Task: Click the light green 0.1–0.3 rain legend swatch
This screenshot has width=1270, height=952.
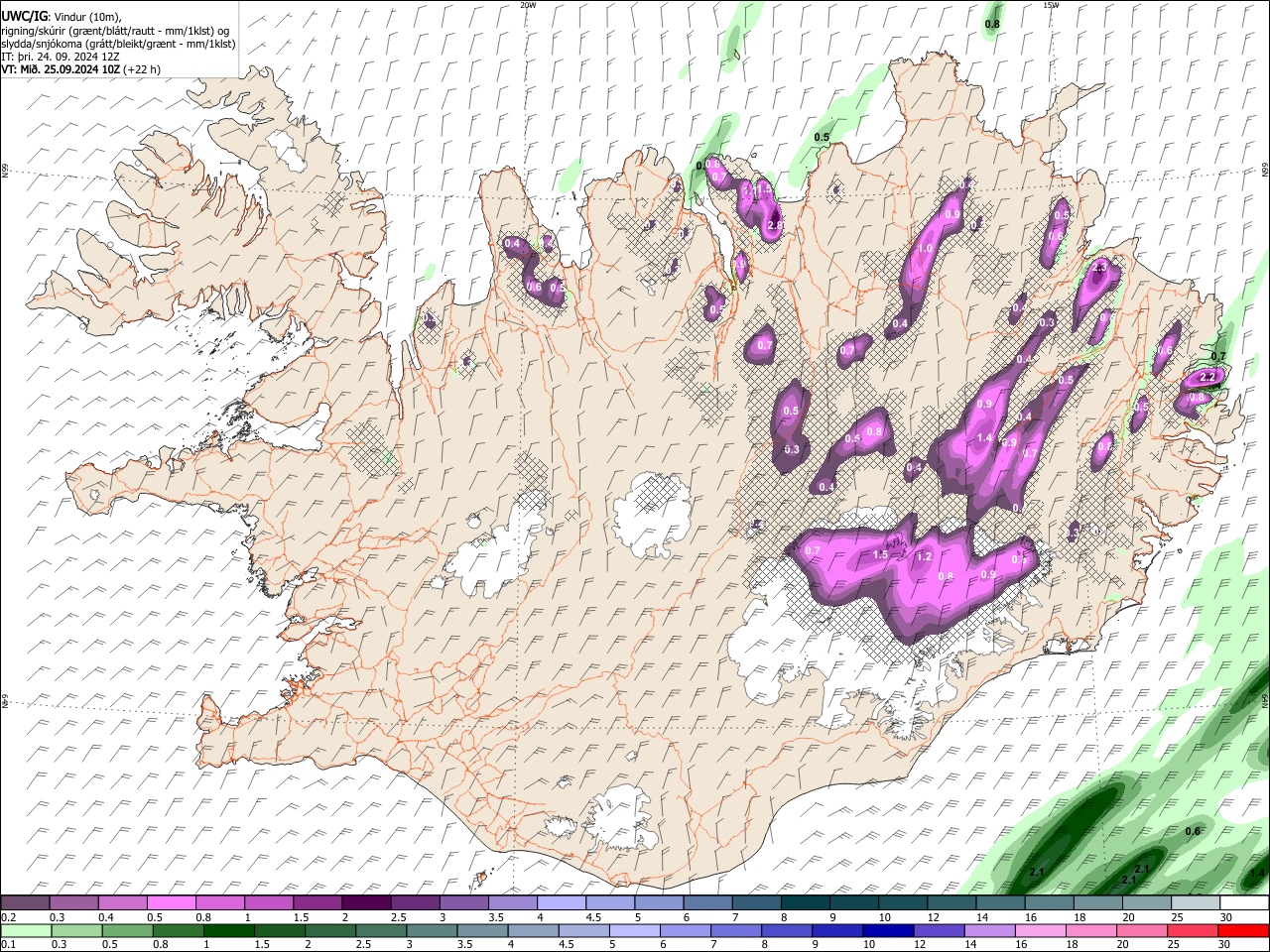Action: tap(26, 930)
